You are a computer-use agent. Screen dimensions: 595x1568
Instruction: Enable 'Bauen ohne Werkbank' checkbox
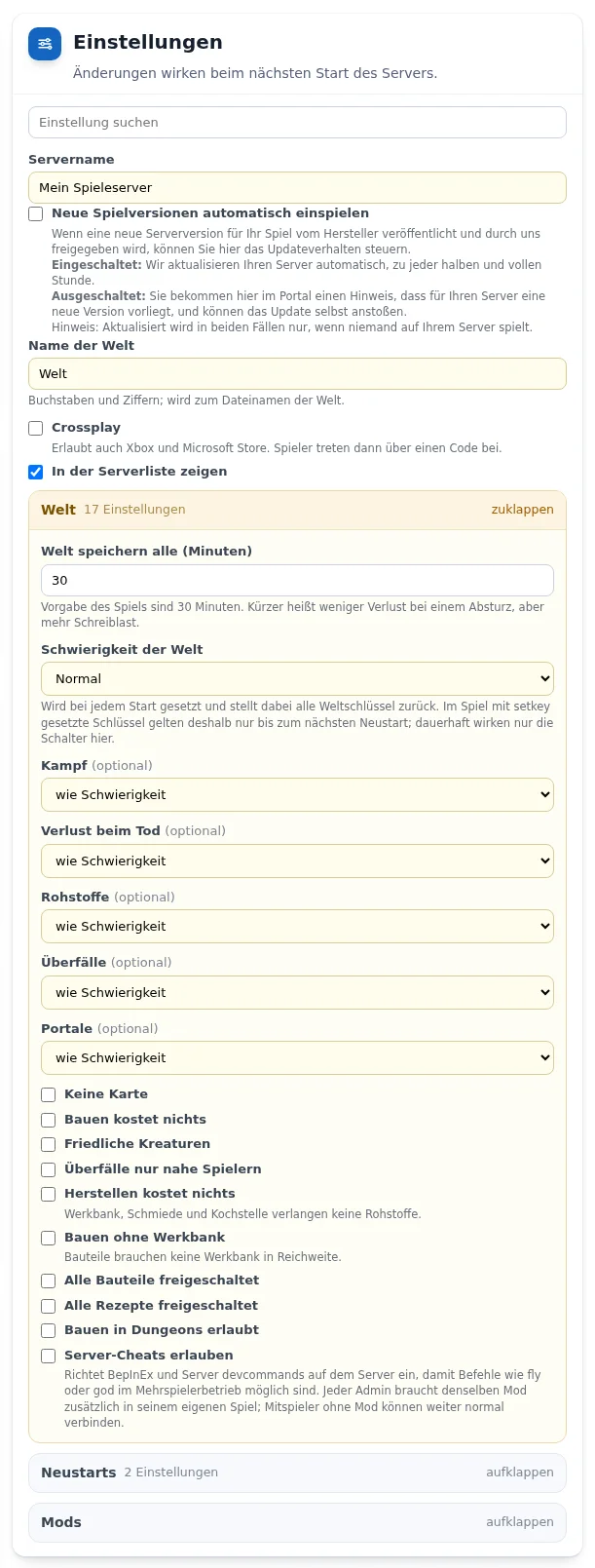(49, 1238)
